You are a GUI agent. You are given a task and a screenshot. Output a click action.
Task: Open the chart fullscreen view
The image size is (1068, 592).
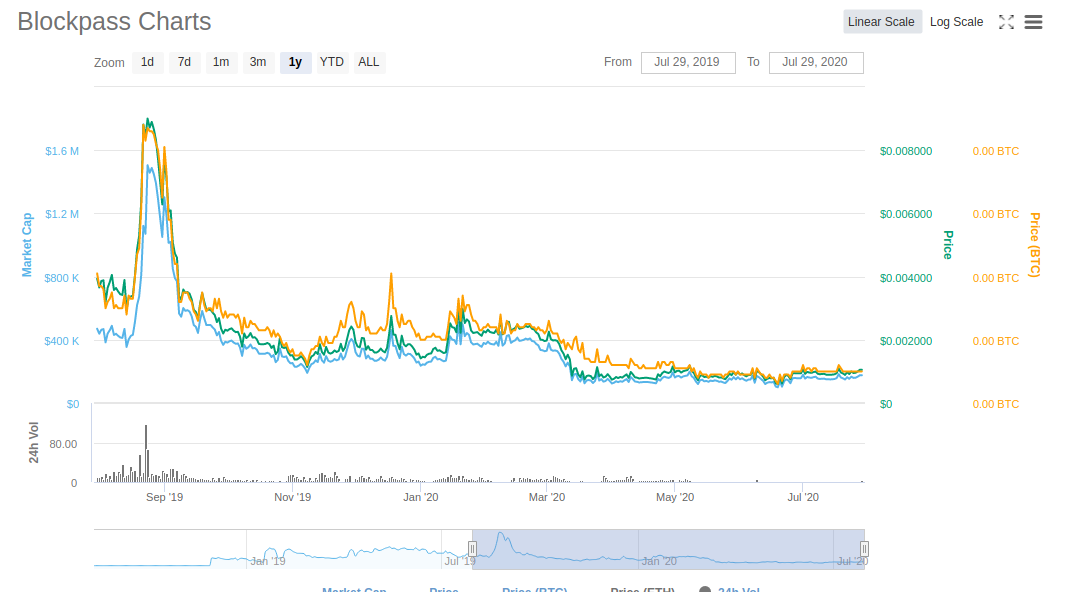1007,22
